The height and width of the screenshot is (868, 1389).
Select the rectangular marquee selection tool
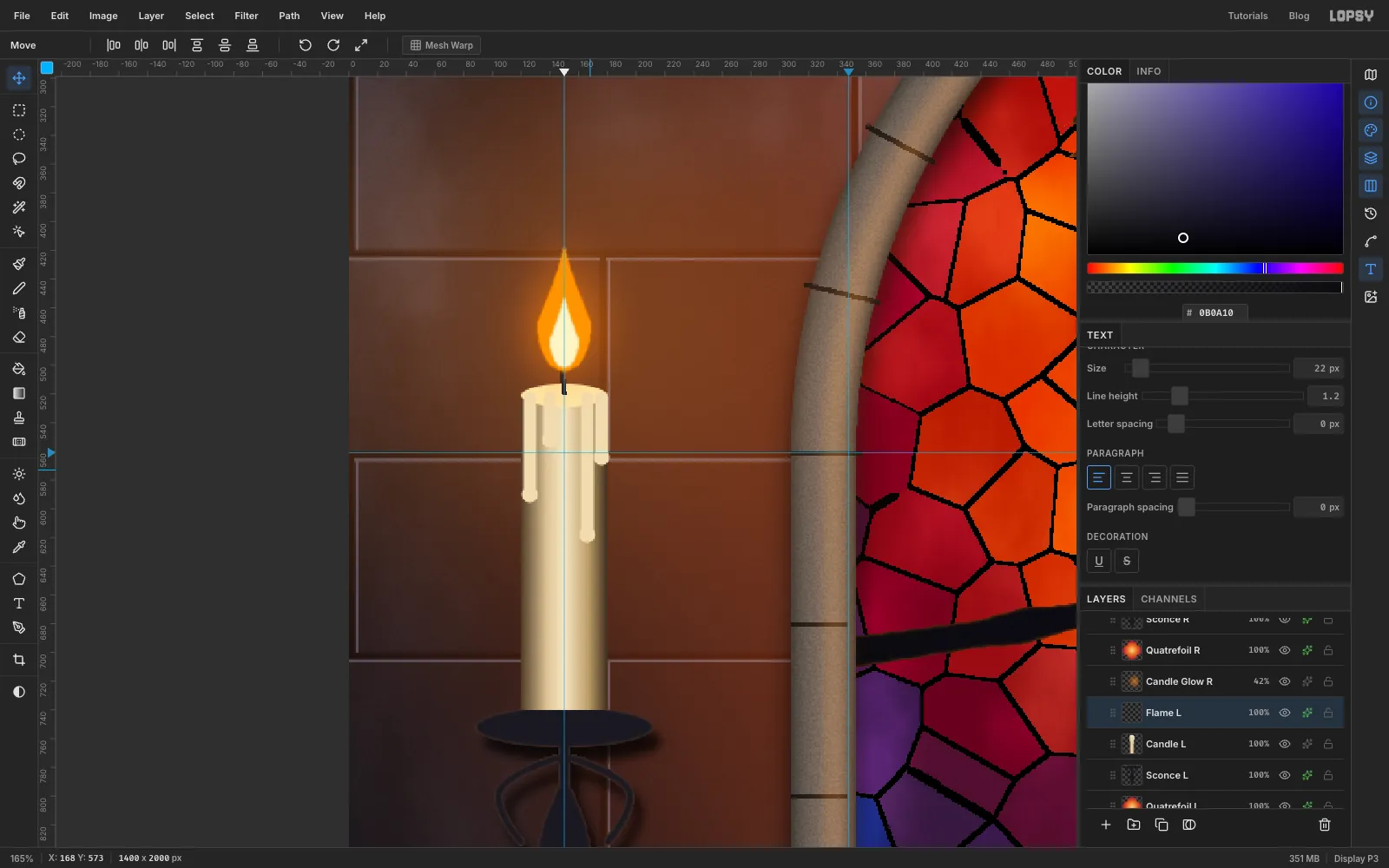click(x=19, y=110)
